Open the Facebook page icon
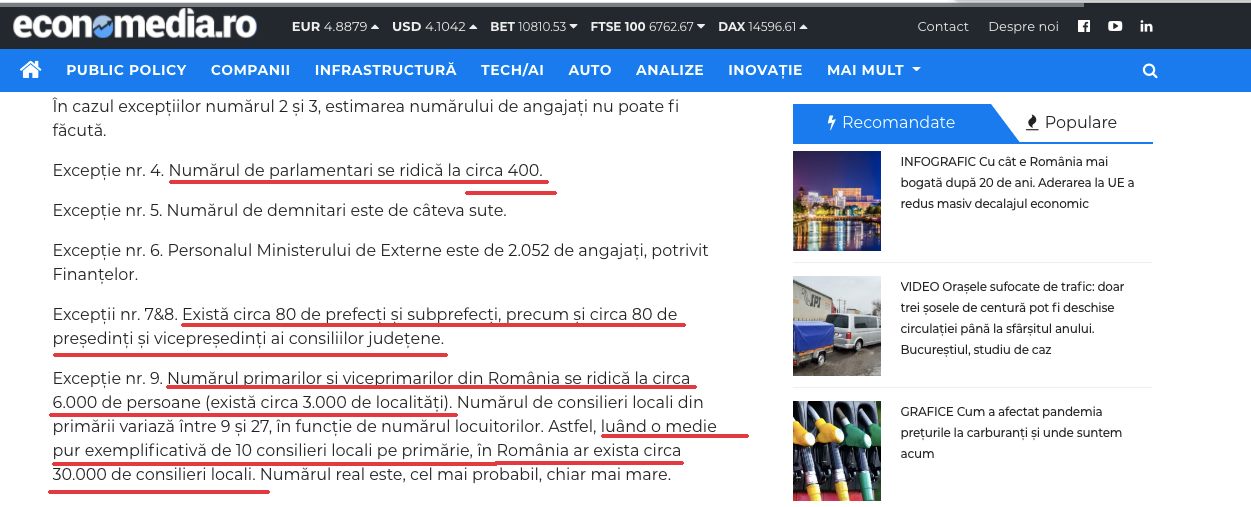Viewport: 1251px width, 507px height. (x=1084, y=27)
